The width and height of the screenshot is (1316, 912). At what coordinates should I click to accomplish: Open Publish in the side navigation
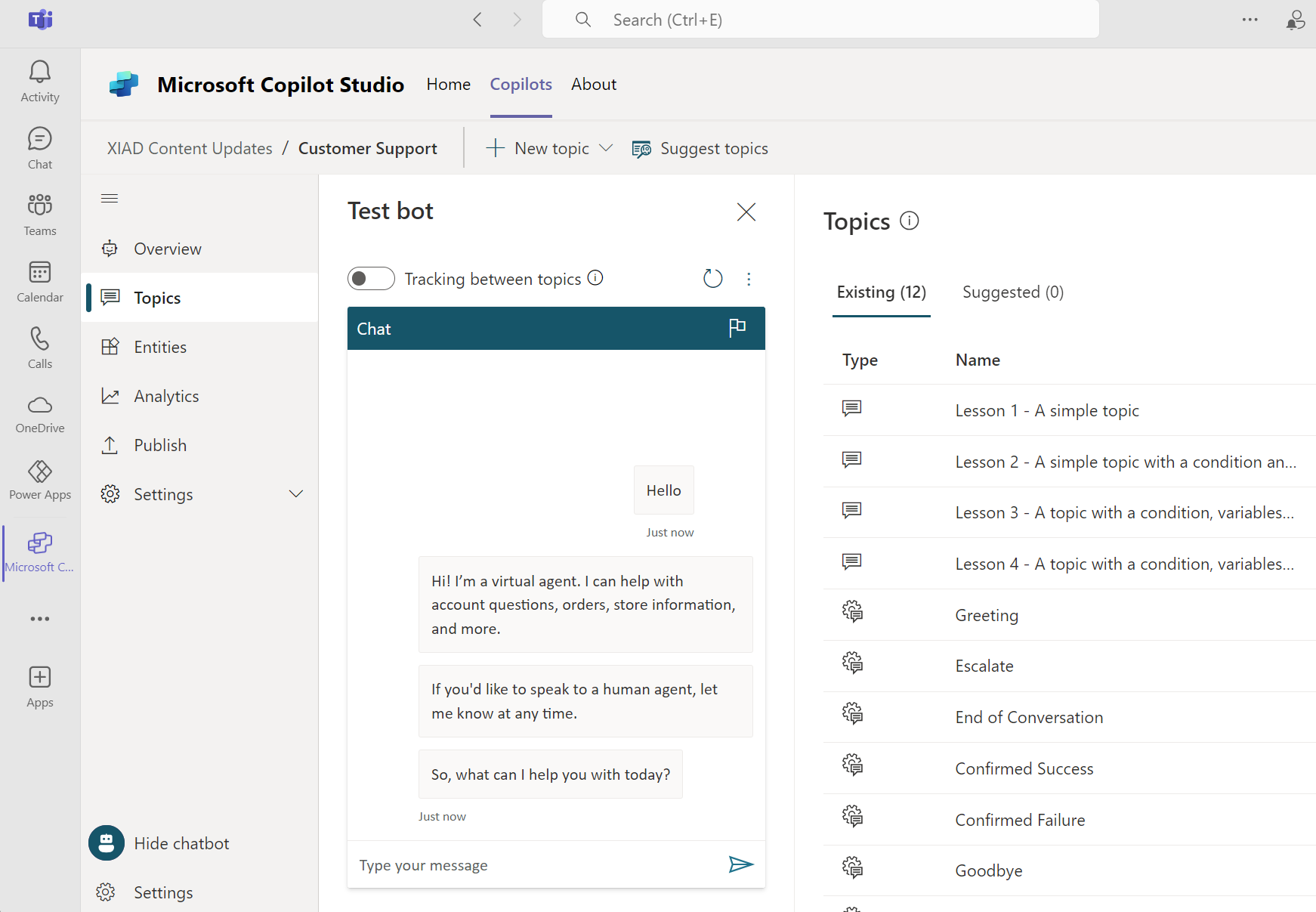(199, 445)
